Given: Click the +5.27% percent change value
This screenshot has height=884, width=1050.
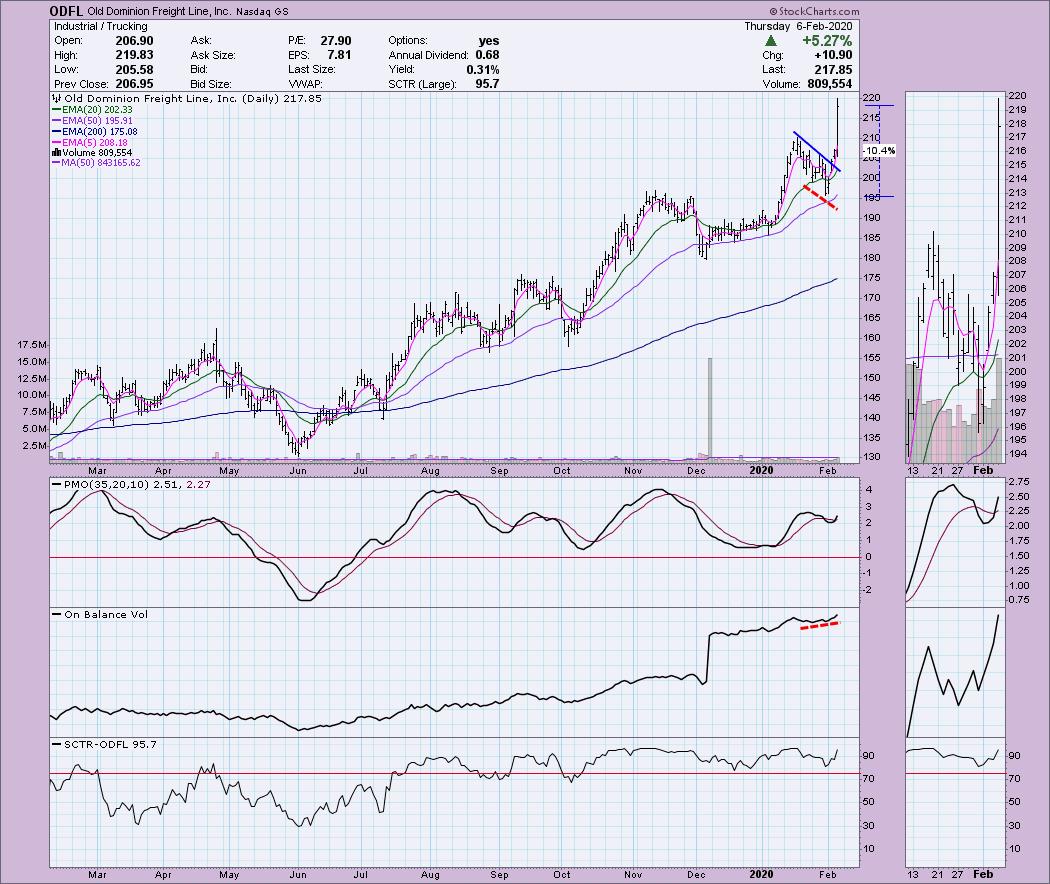Looking at the screenshot, I should 827,41.
